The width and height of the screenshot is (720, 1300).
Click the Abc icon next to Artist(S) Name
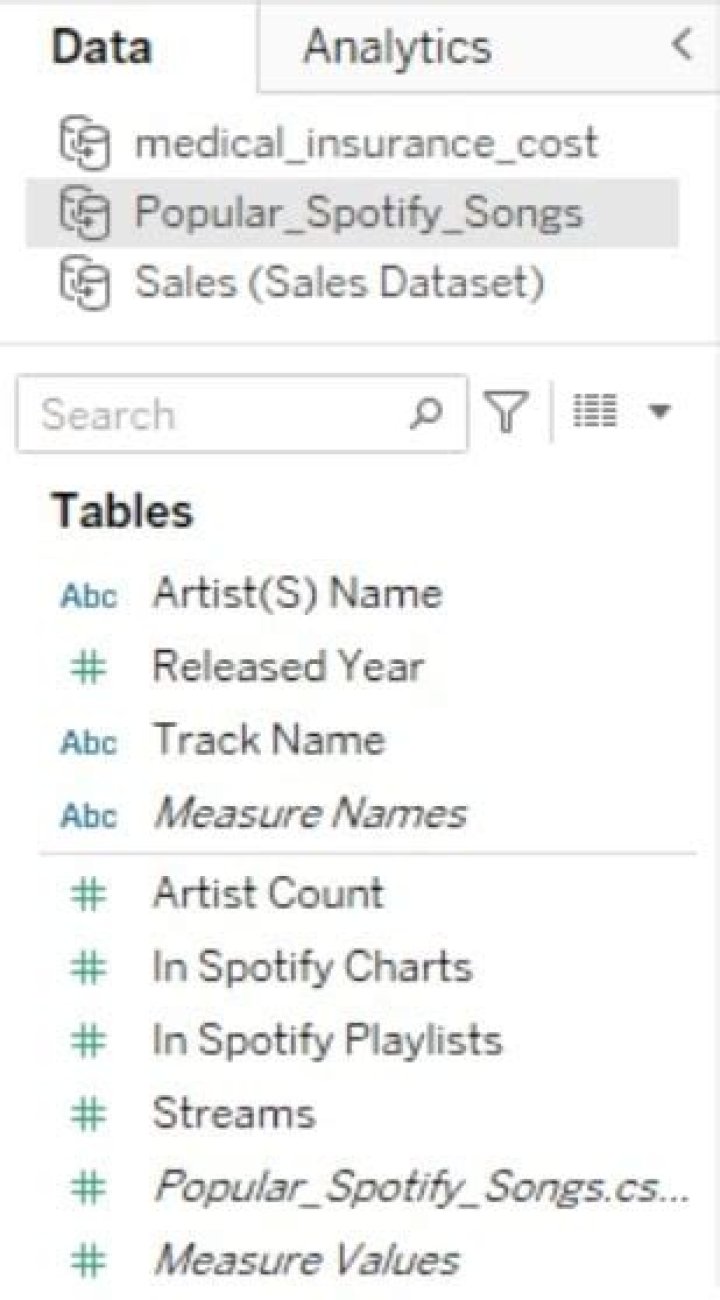click(x=88, y=596)
